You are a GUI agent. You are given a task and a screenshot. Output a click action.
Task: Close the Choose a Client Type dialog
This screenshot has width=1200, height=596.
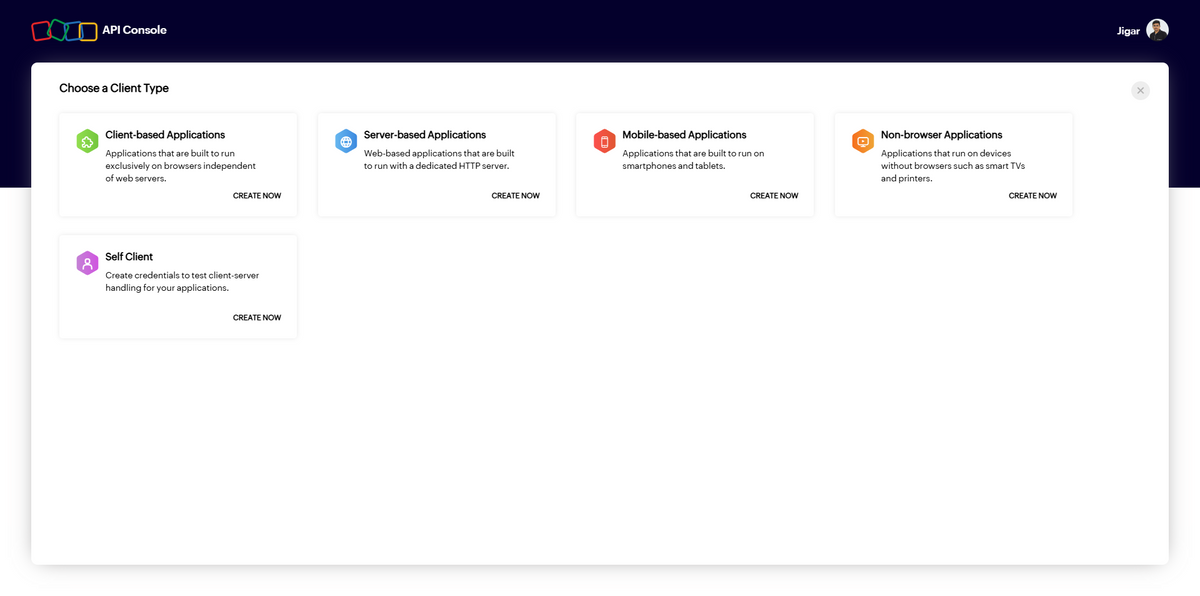pyautogui.click(x=1141, y=90)
